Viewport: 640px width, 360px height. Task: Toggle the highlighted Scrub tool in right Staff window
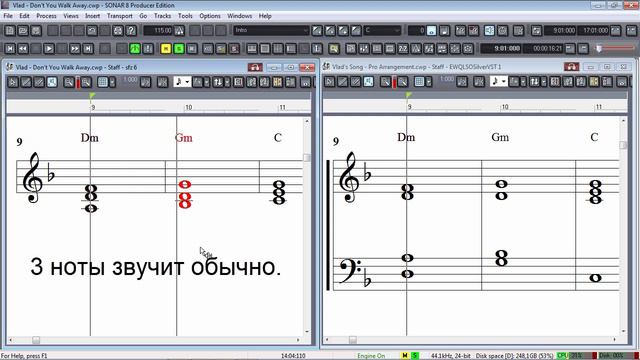(x=368, y=82)
